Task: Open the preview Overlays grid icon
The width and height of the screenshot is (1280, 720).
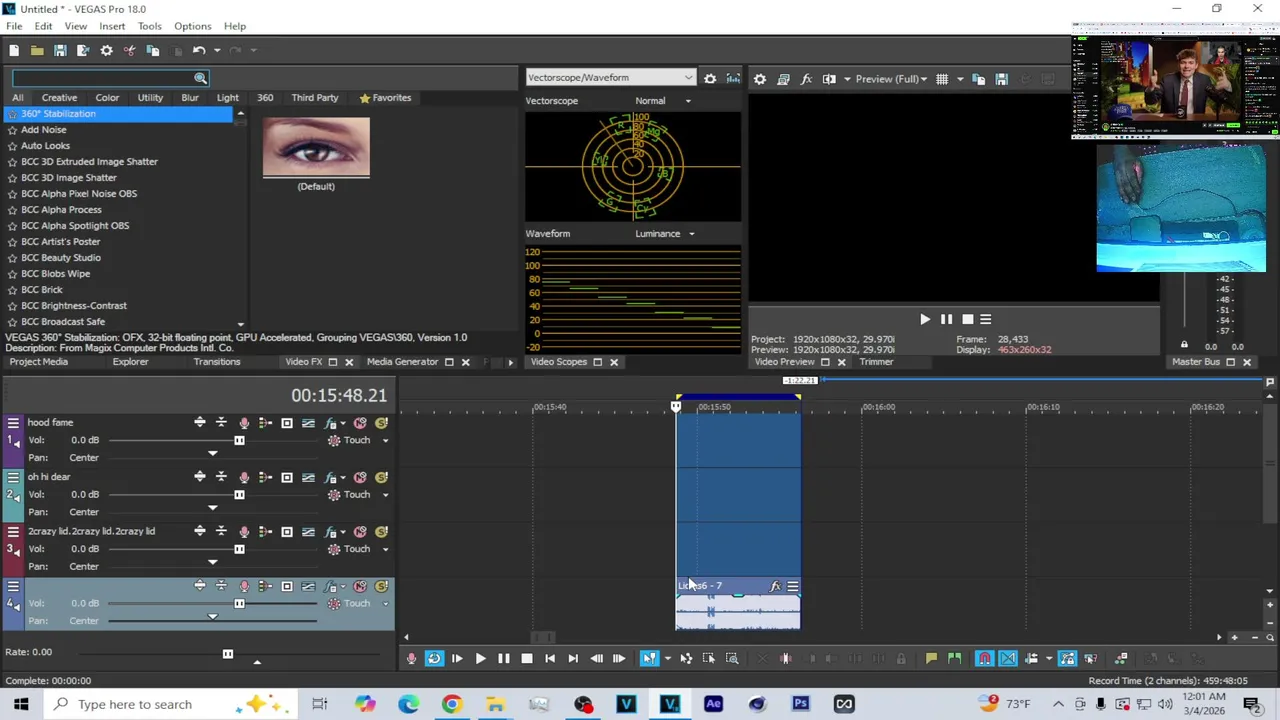Action: coord(941,79)
